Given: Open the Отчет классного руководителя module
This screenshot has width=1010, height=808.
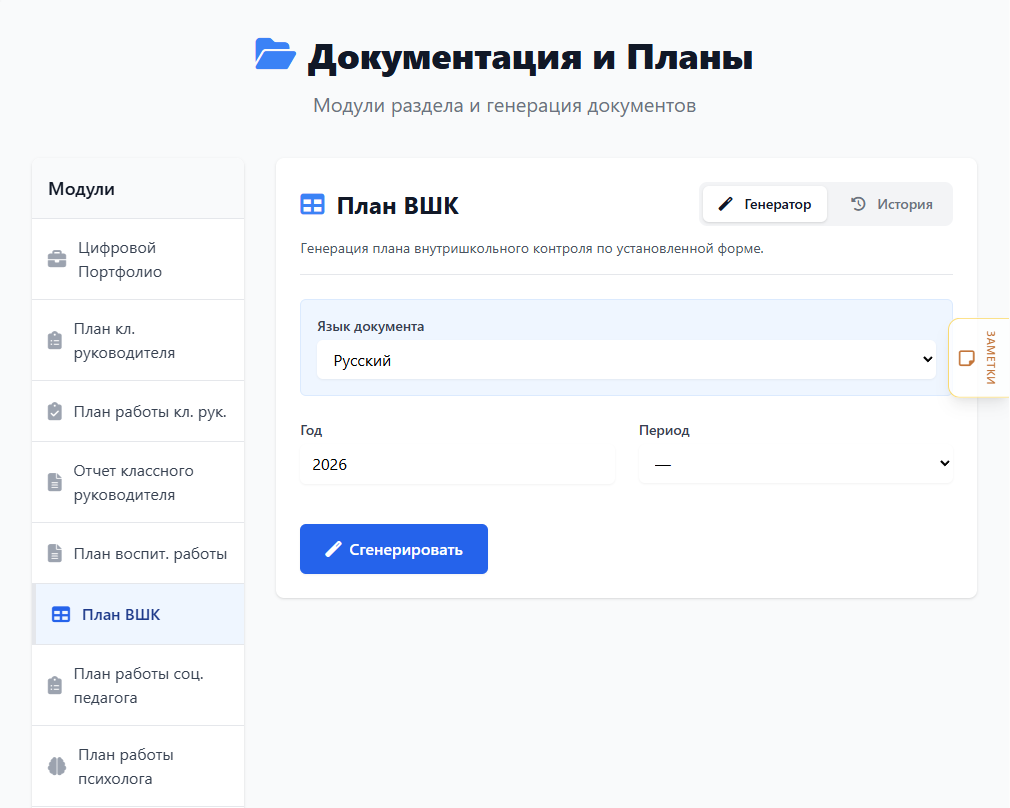Looking at the screenshot, I should coord(138,482).
